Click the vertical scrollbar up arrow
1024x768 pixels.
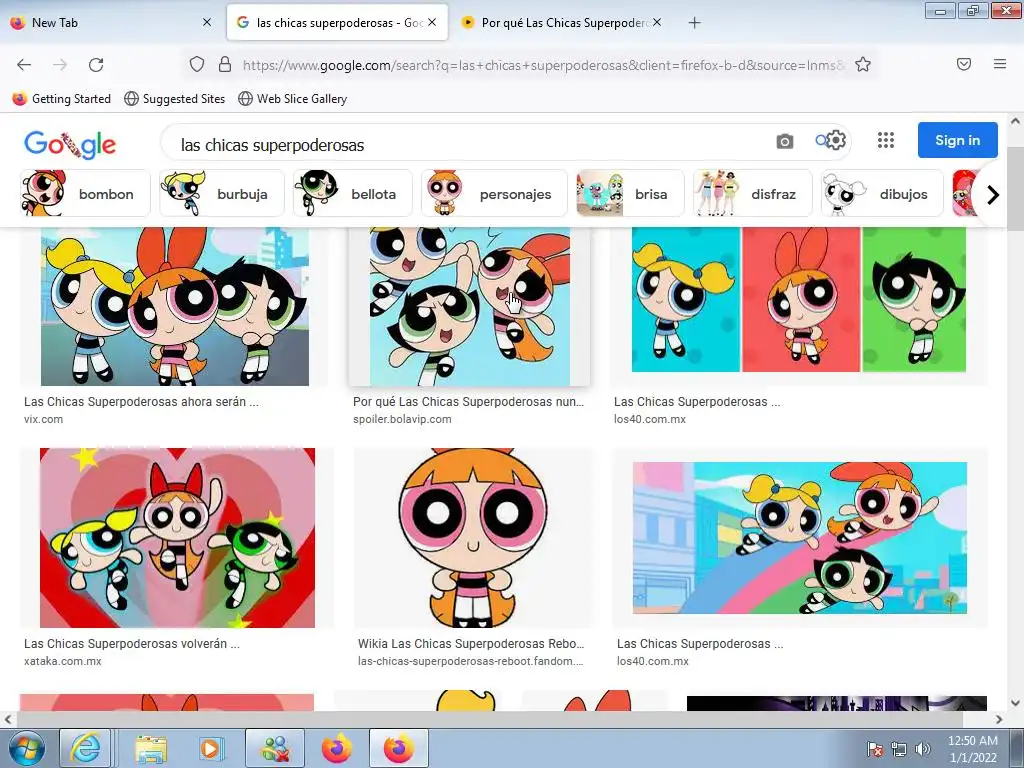pyautogui.click(x=1015, y=121)
